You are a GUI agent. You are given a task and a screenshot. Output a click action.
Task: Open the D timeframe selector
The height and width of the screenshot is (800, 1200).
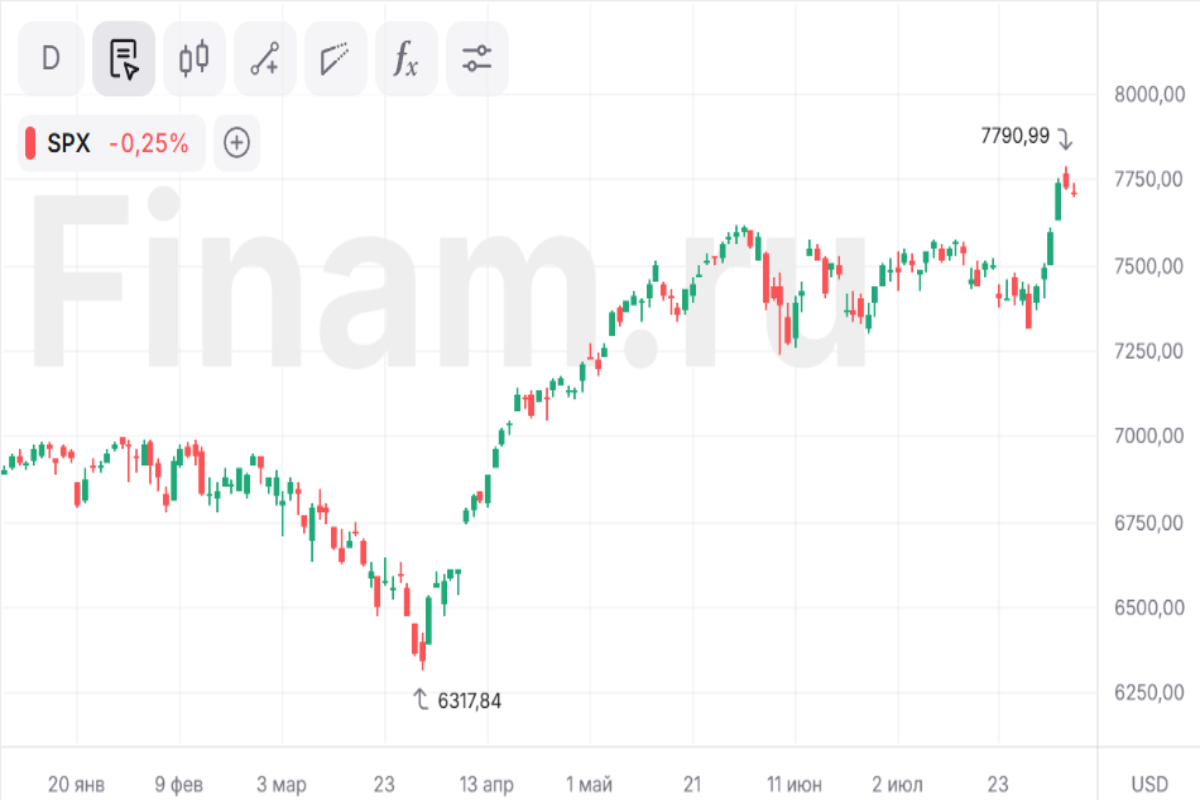(51, 59)
